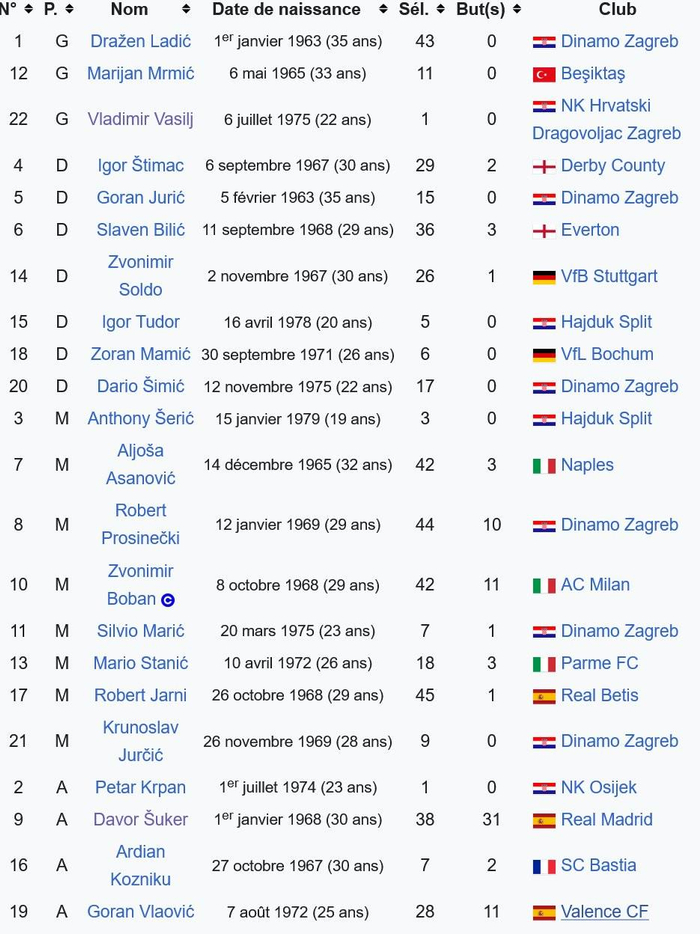Open Davor Šuker's player page
The height and width of the screenshot is (934, 700).
[140, 819]
